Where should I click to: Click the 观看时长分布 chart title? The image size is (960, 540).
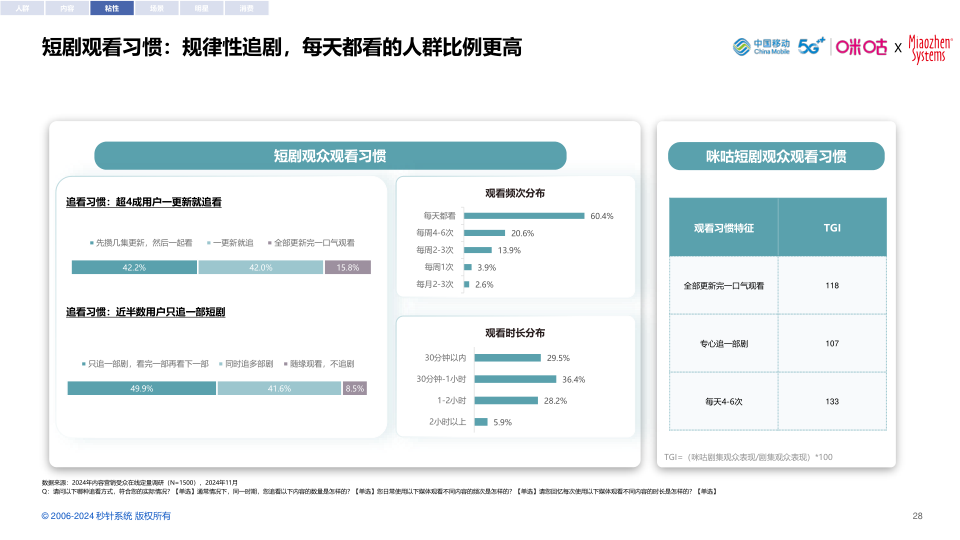515,333
